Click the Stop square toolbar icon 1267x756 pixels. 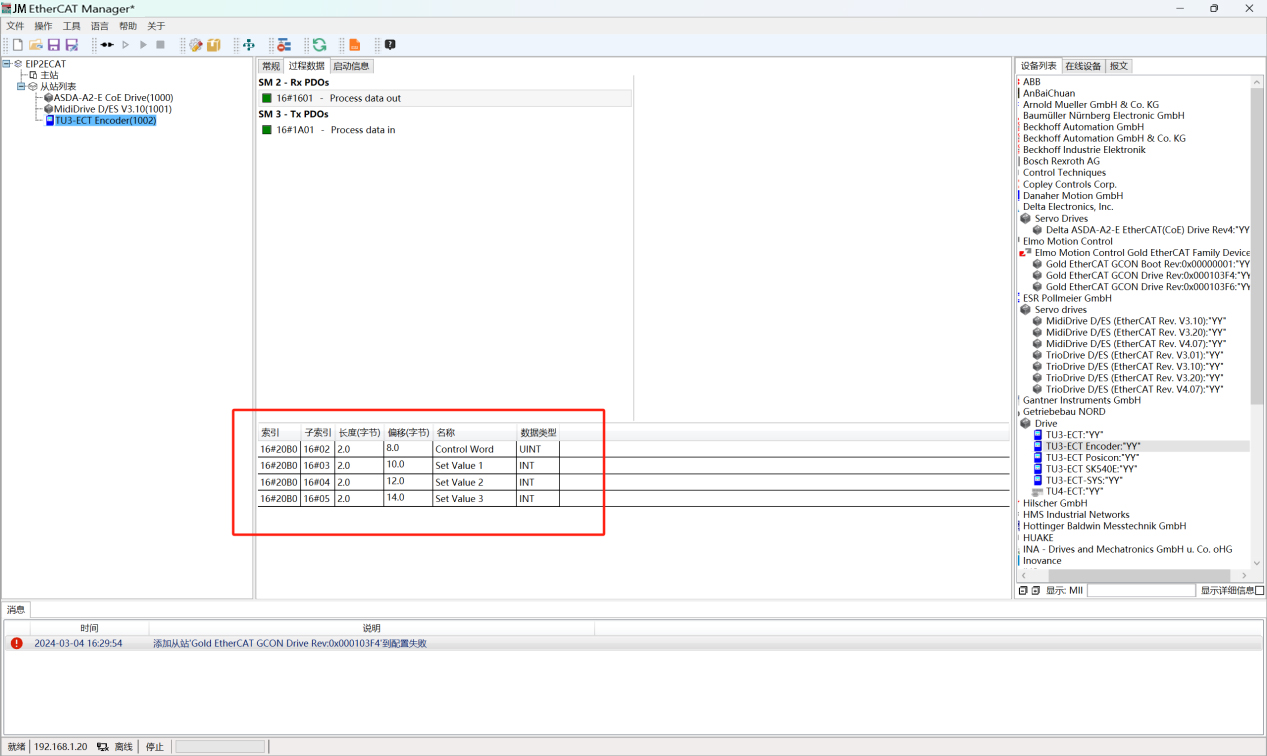pyautogui.click(x=160, y=45)
